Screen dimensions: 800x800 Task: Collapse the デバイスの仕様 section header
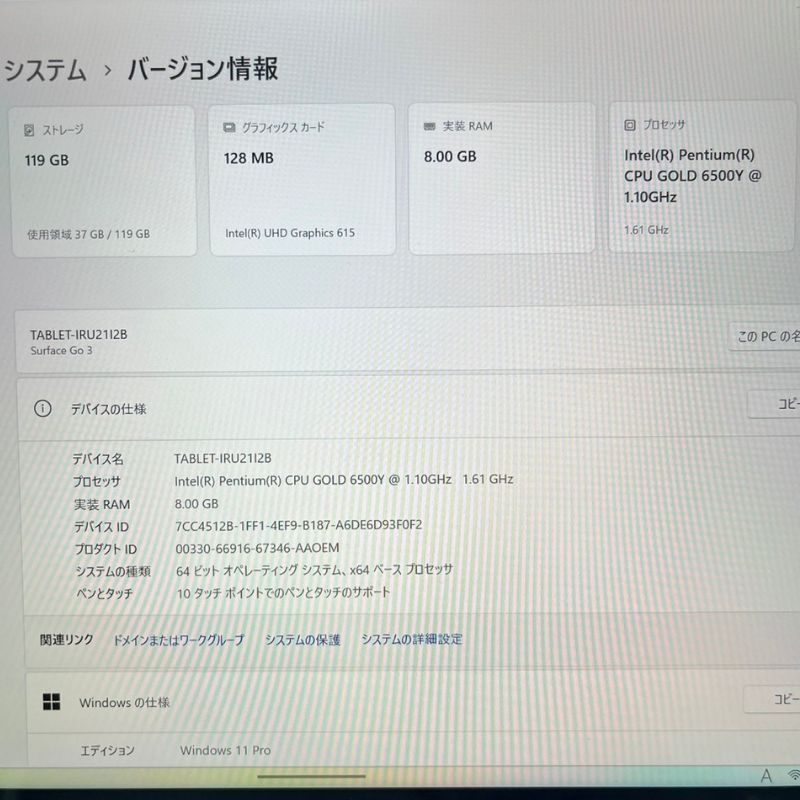[409, 408]
